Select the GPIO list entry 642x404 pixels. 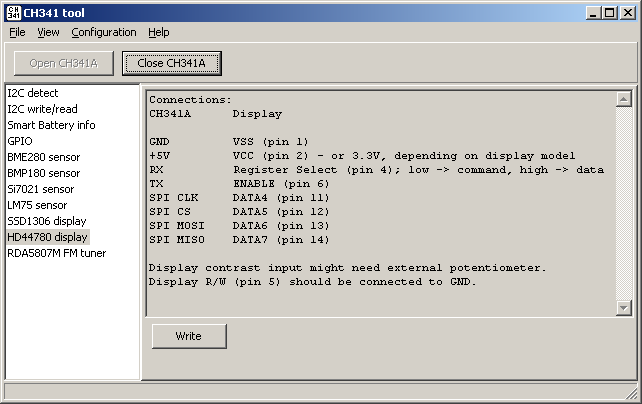[x=20, y=141]
